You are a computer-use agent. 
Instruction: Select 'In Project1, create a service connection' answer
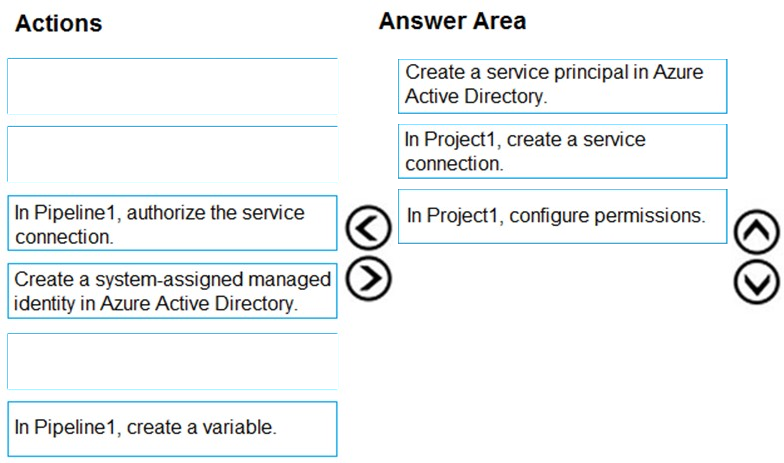562,151
